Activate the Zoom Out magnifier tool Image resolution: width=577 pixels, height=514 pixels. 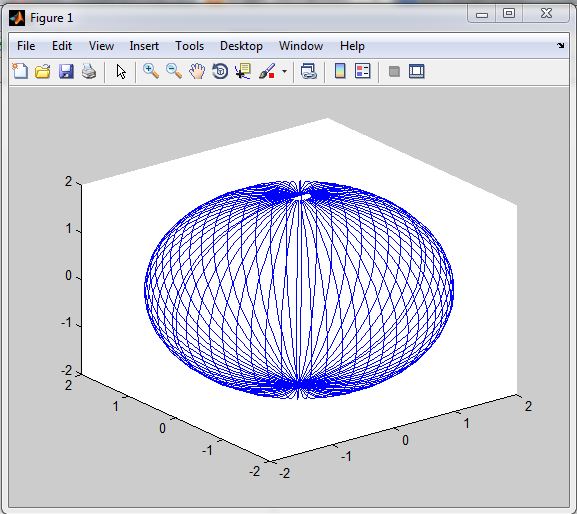coord(174,71)
